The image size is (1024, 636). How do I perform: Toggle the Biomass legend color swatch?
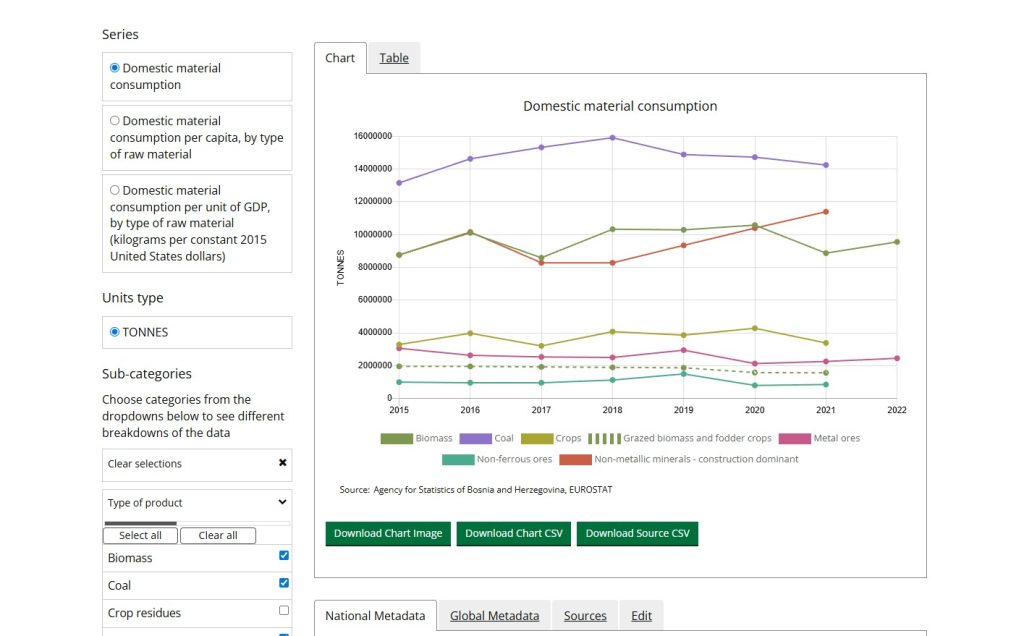pos(396,438)
